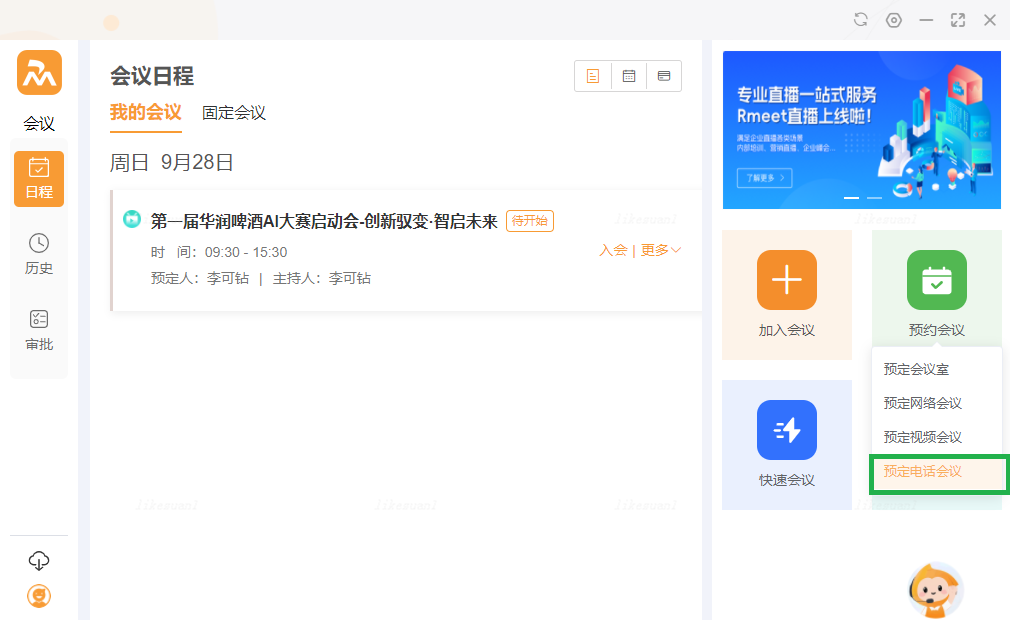1010x628 pixels.
Task: Switch to calendar view of schedule
Action: 629,76
